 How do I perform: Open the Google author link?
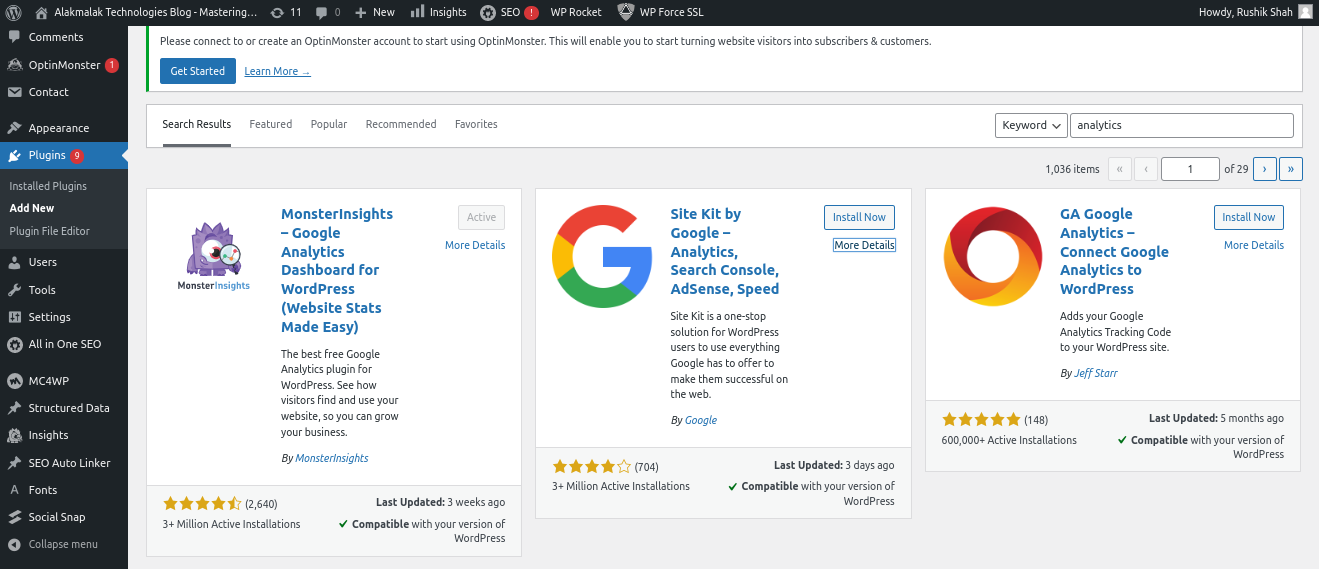701,420
